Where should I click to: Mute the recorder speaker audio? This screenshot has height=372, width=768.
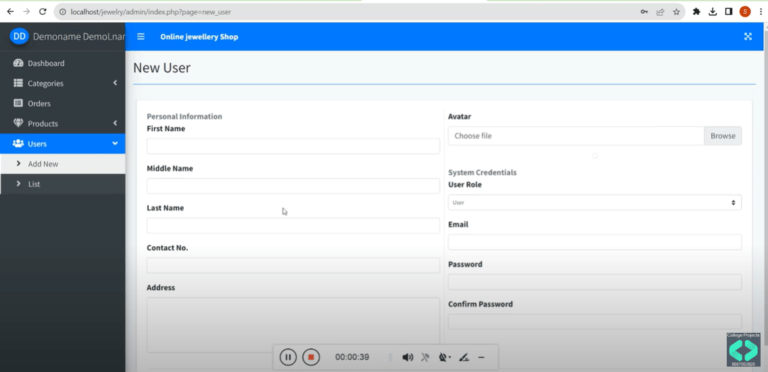408,357
